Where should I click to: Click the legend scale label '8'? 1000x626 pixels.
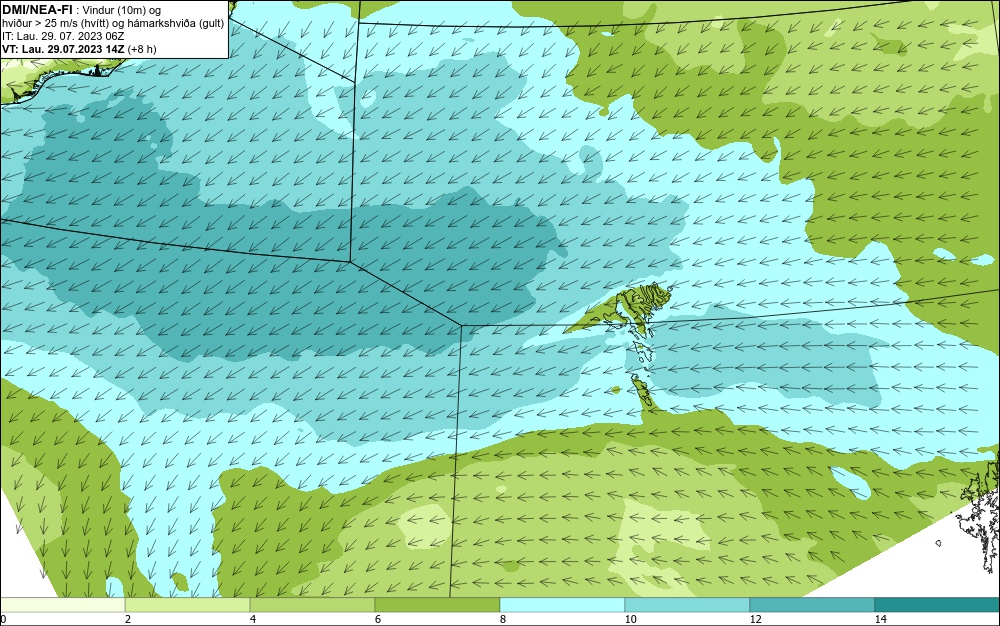coord(503,619)
